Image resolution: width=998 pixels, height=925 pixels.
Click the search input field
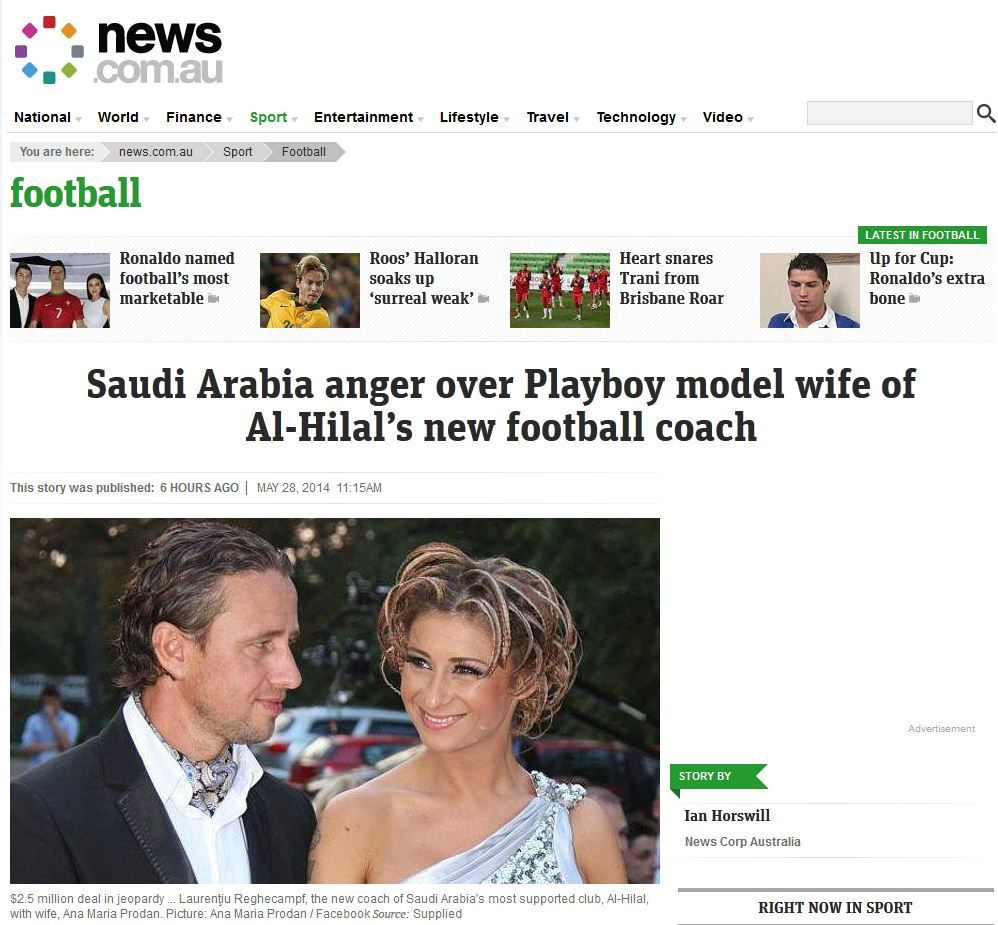pos(889,113)
